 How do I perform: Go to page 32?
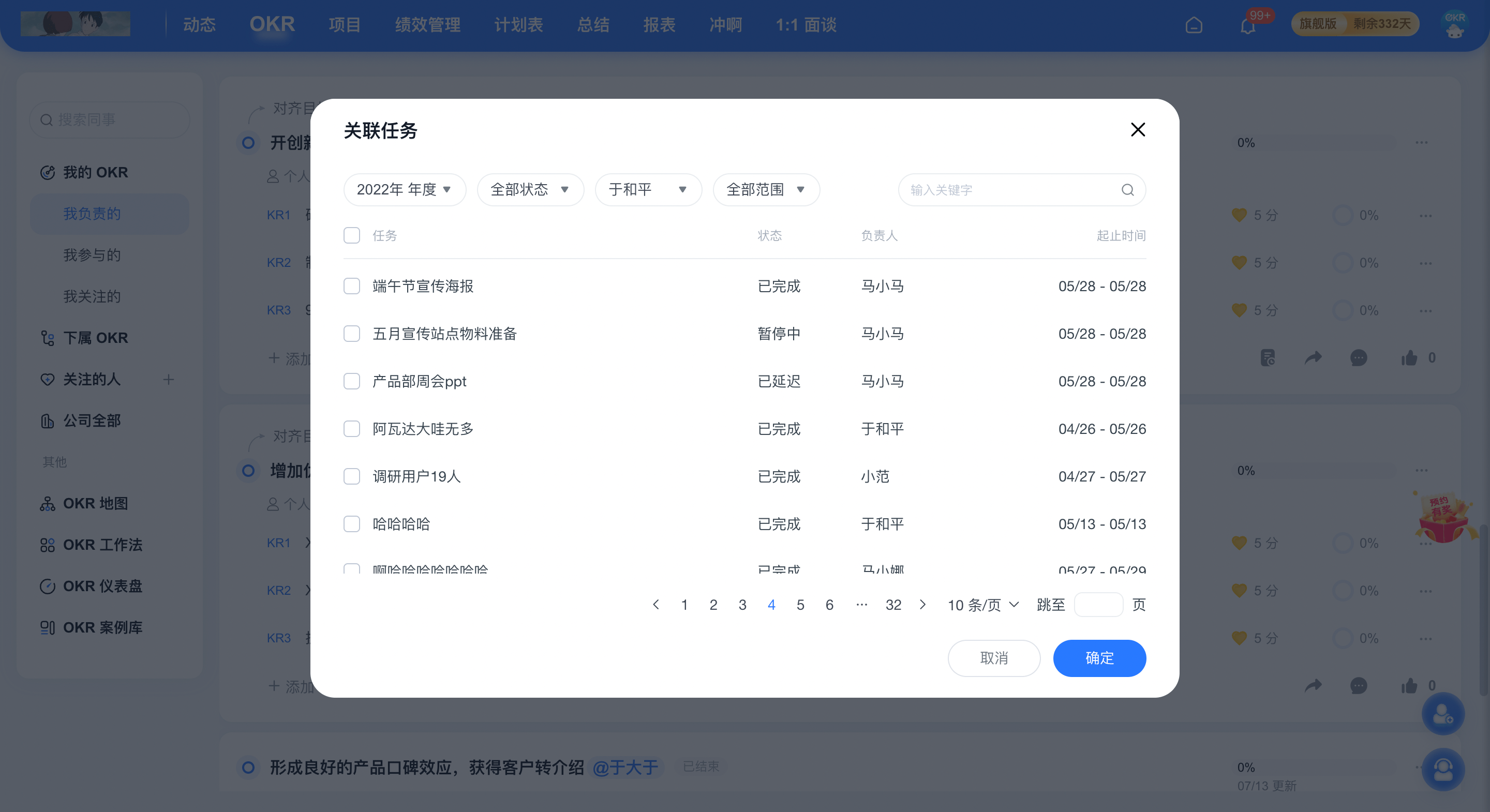[x=893, y=605]
